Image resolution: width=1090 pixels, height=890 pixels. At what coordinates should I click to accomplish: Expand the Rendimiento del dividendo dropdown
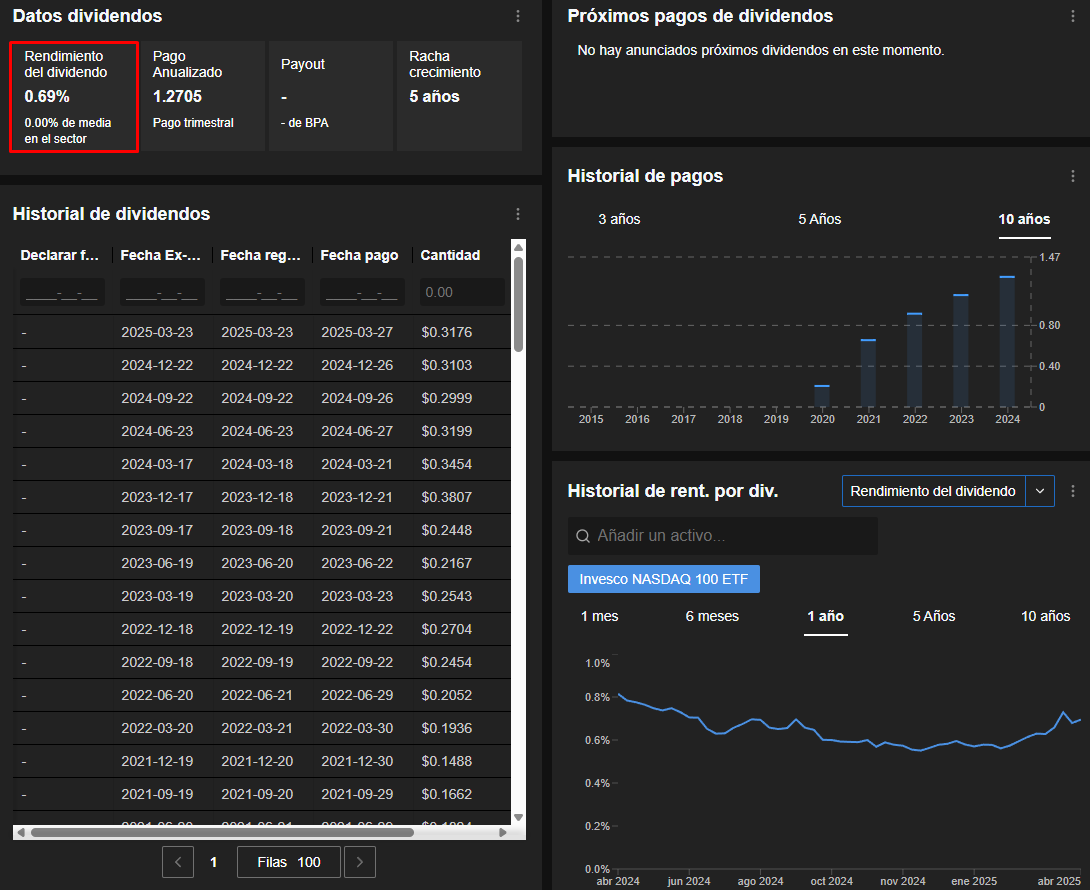[x=1040, y=491]
